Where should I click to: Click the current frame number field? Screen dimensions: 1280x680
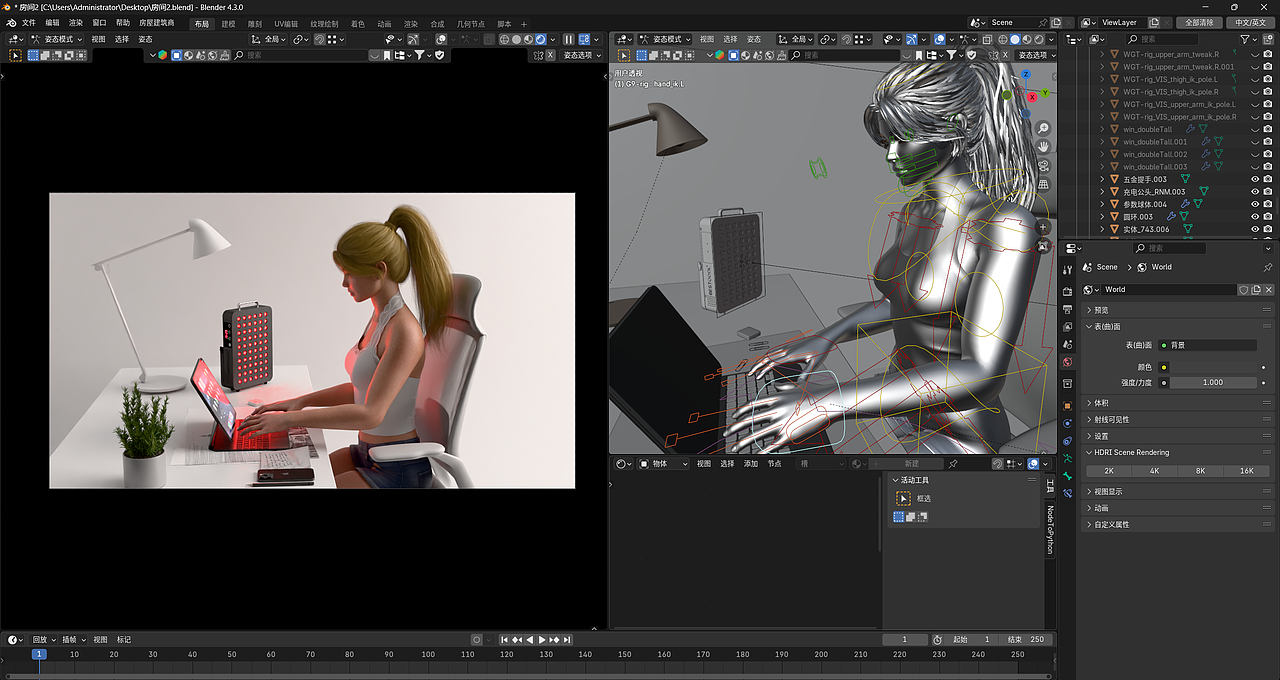[x=905, y=639]
